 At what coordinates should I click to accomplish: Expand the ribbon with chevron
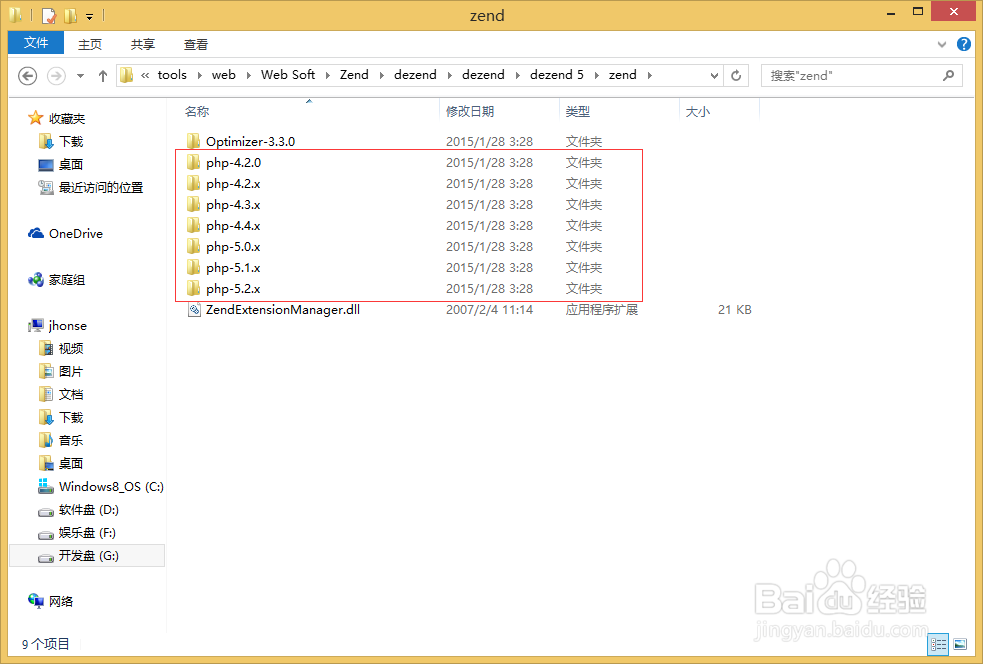942,44
